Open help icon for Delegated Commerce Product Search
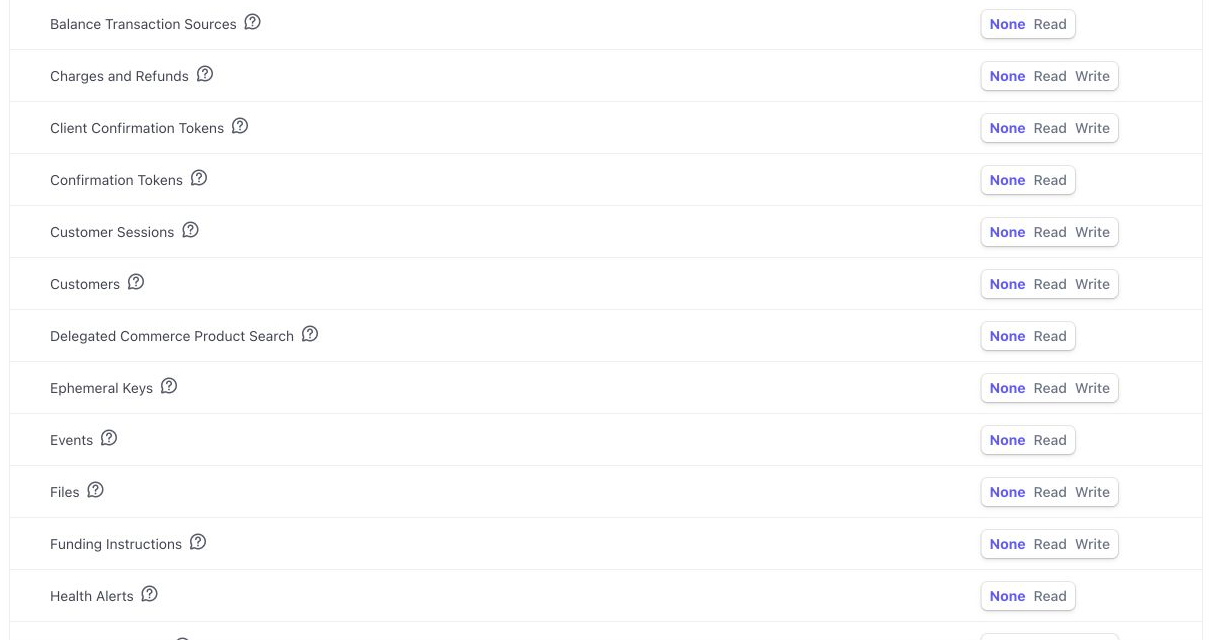Viewport: 1215px width, 640px height. click(x=310, y=334)
